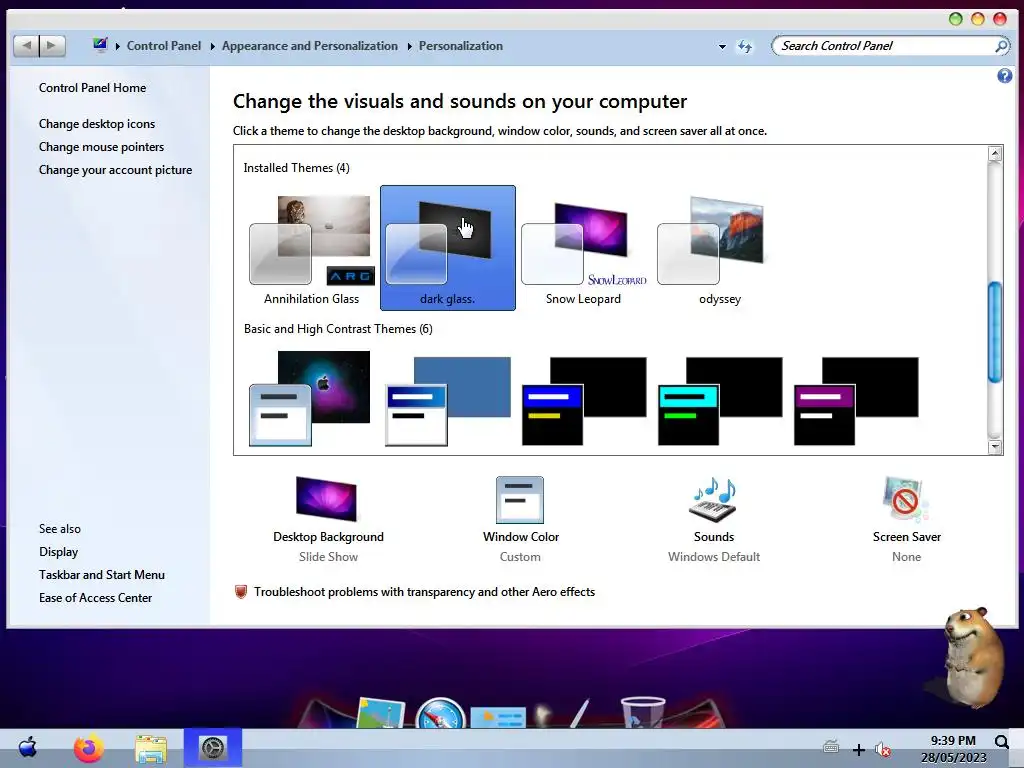Open the Window Color icon
1024x768 pixels.
[520, 500]
